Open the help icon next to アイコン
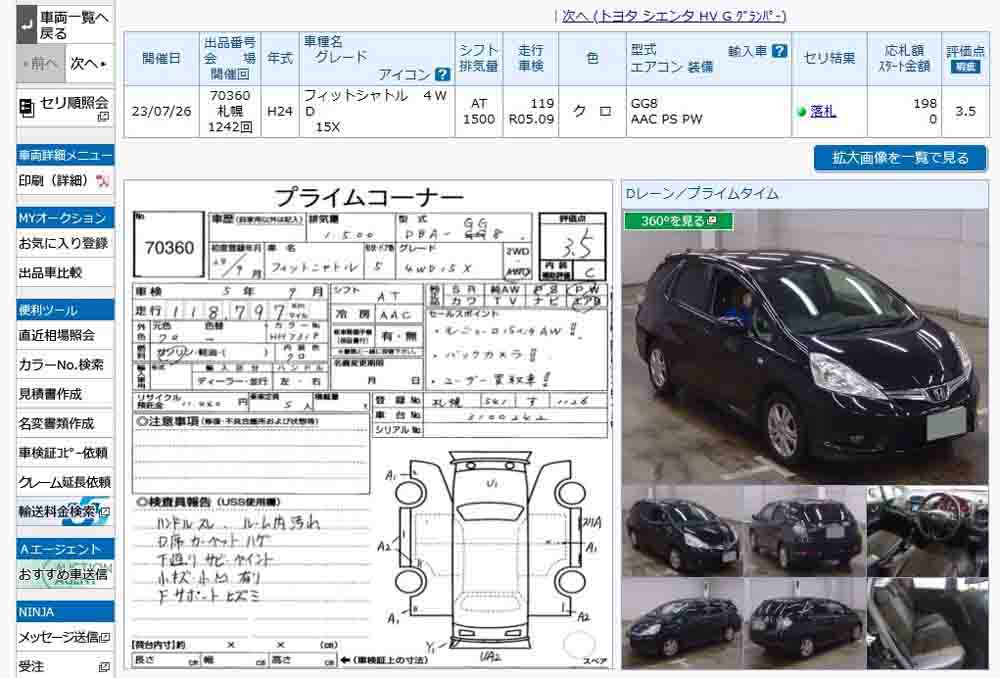 point(443,75)
